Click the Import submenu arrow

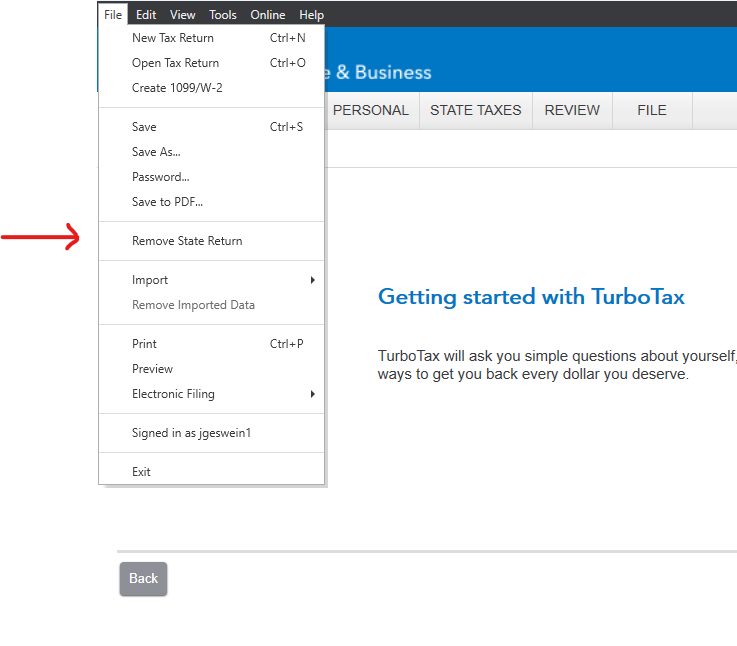click(313, 280)
